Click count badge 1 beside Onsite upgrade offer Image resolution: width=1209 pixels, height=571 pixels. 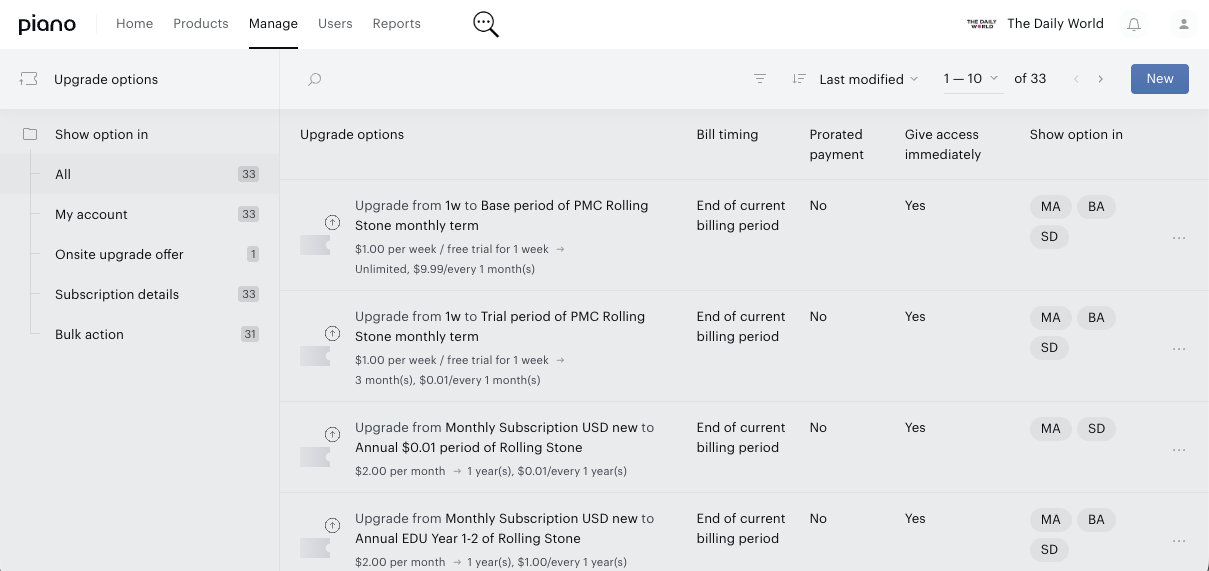(253, 254)
